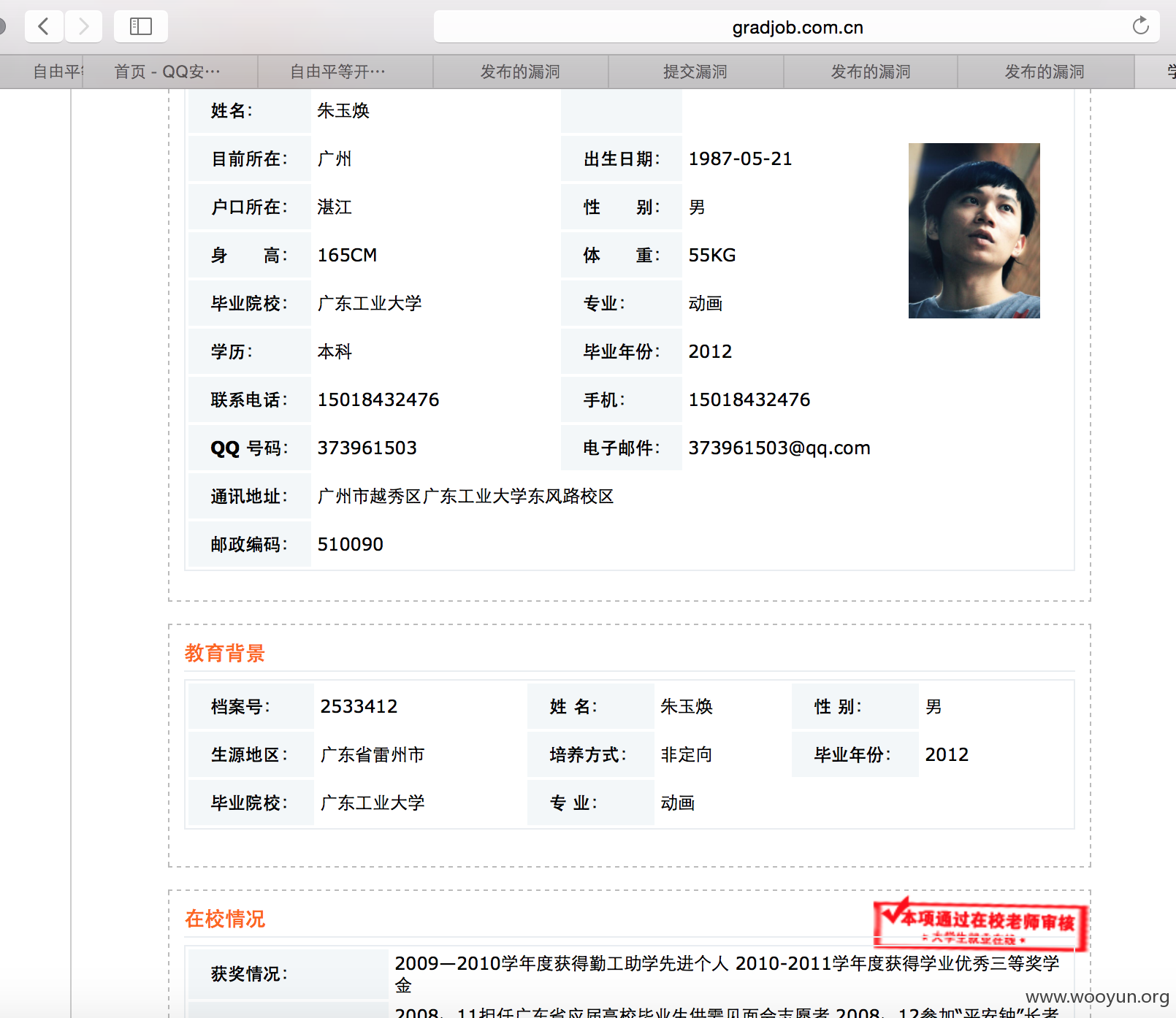Click 动画 in the education background table
Viewport: 1176px width, 1018px height.
tap(678, 803)
